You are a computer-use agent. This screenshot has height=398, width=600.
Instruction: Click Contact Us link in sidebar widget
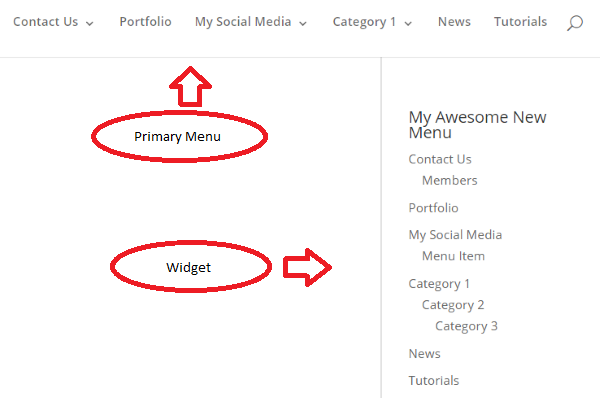coord(440,159)
